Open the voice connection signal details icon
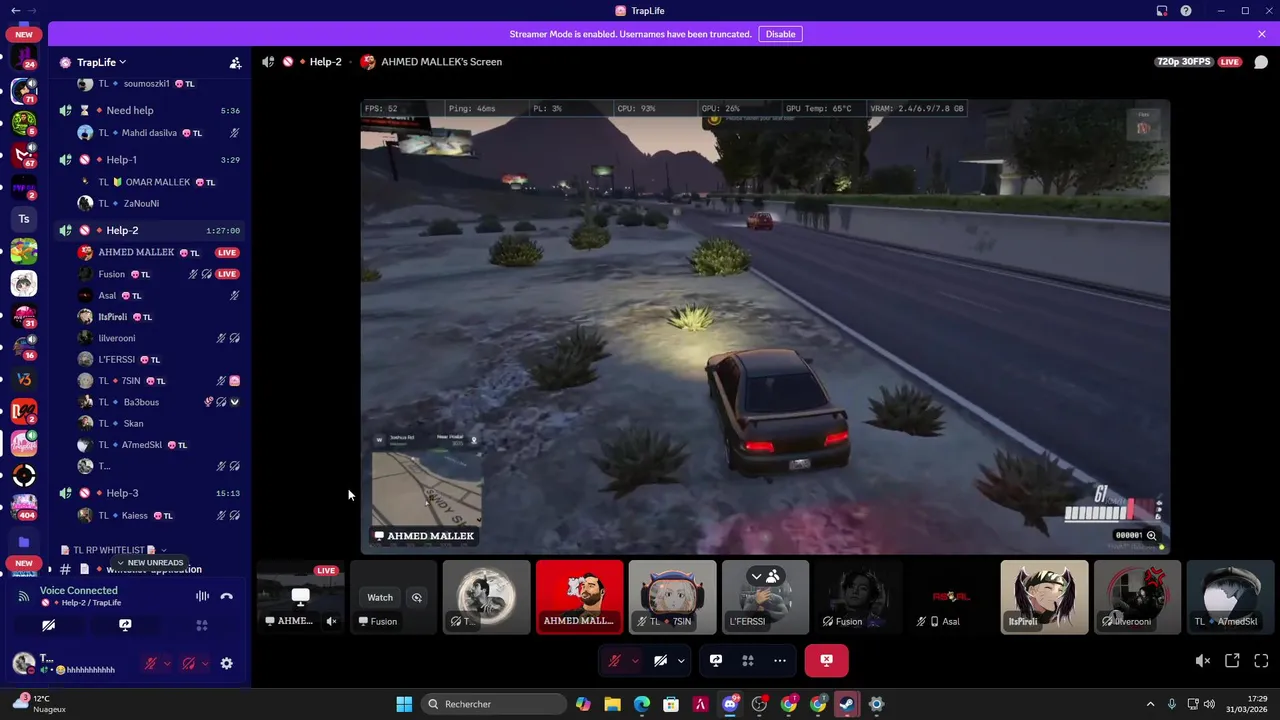The width and height of the screenshot is (1280, 720). point(23,596)
